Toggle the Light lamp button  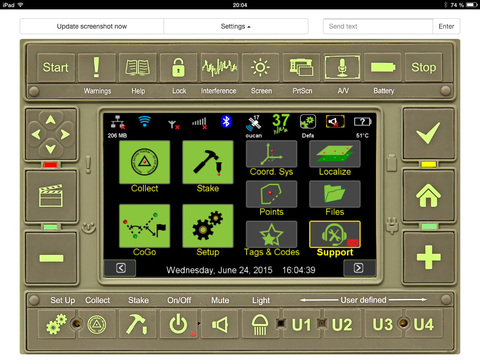pyautogui.click(x=260, y=324)
